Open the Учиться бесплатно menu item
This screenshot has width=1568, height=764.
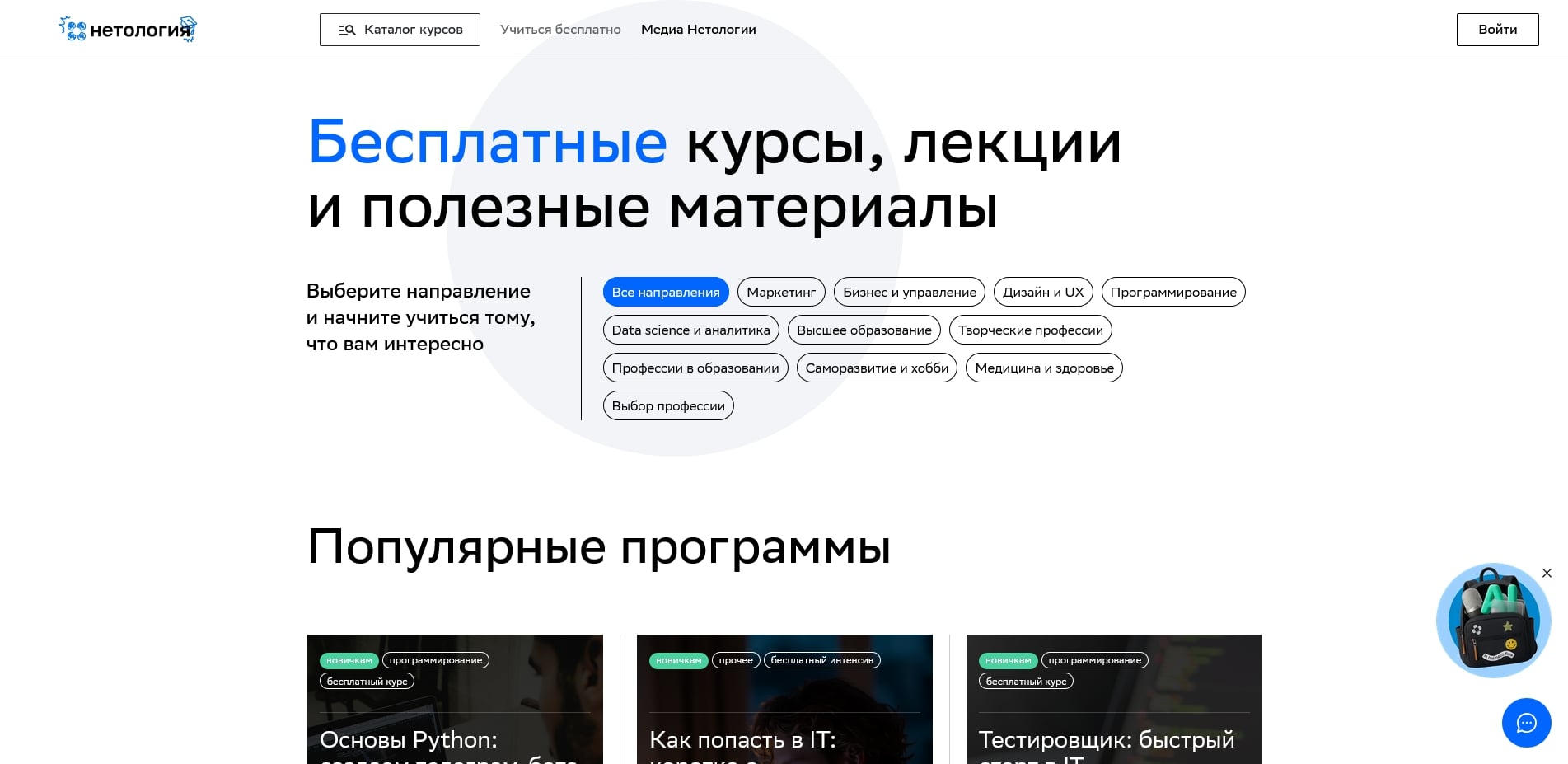pos(560,29)
